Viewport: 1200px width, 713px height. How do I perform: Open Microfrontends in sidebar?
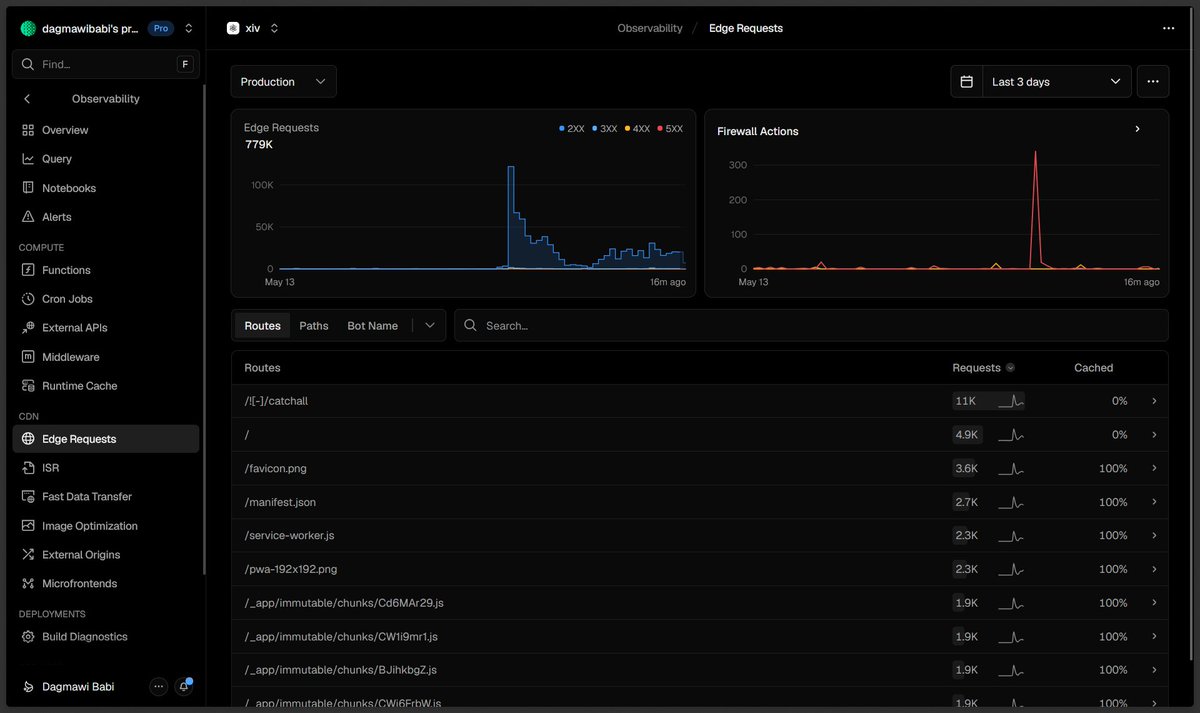click(x=106, y=584)
